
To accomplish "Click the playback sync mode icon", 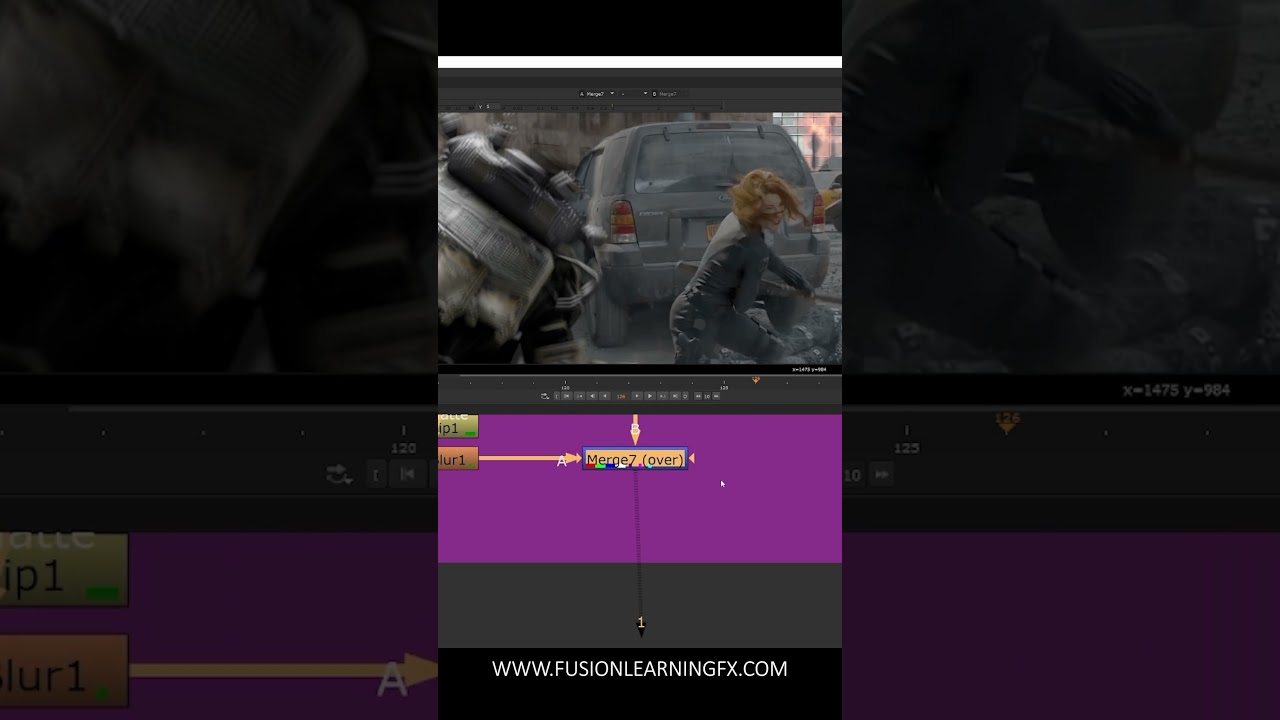I will click(x=545, y=396).
